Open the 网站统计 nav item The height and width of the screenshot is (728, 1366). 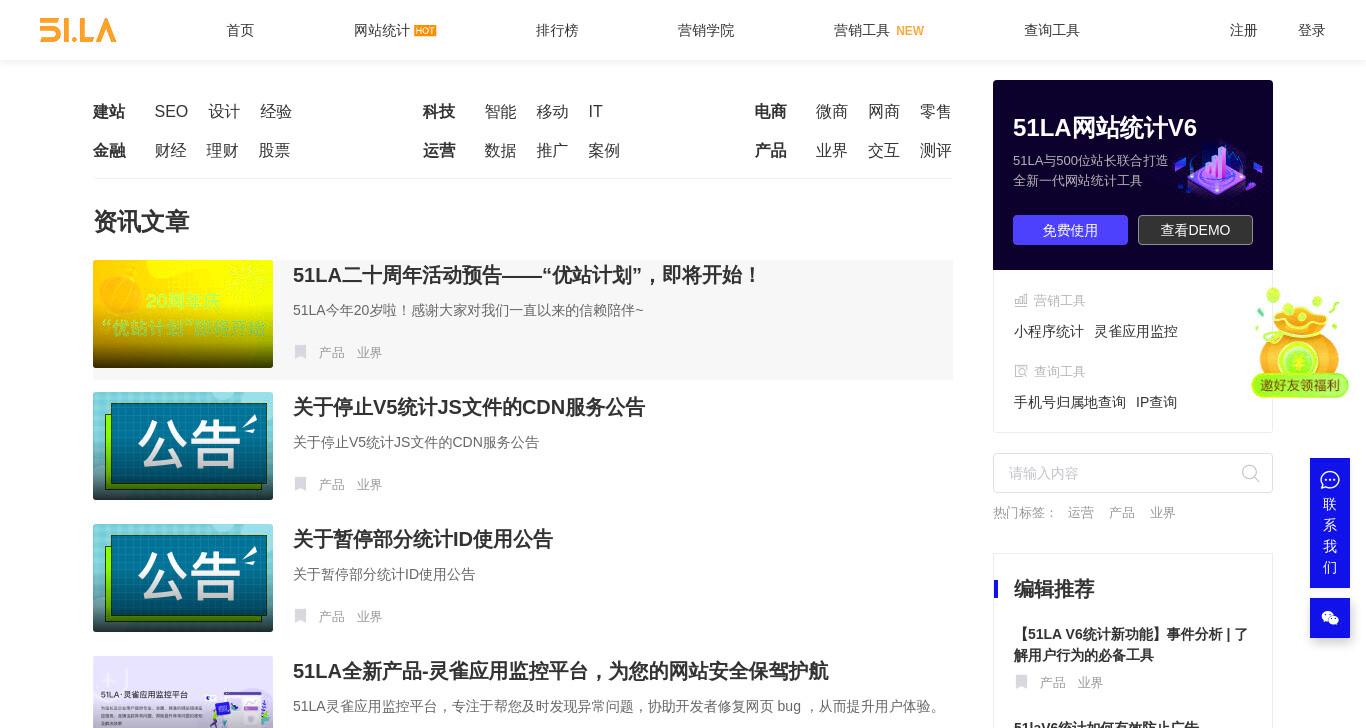click(x=382, y=30)
